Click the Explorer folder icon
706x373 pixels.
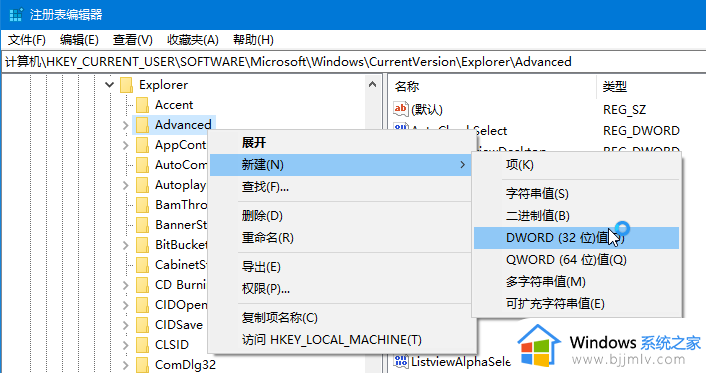point(127,85)
